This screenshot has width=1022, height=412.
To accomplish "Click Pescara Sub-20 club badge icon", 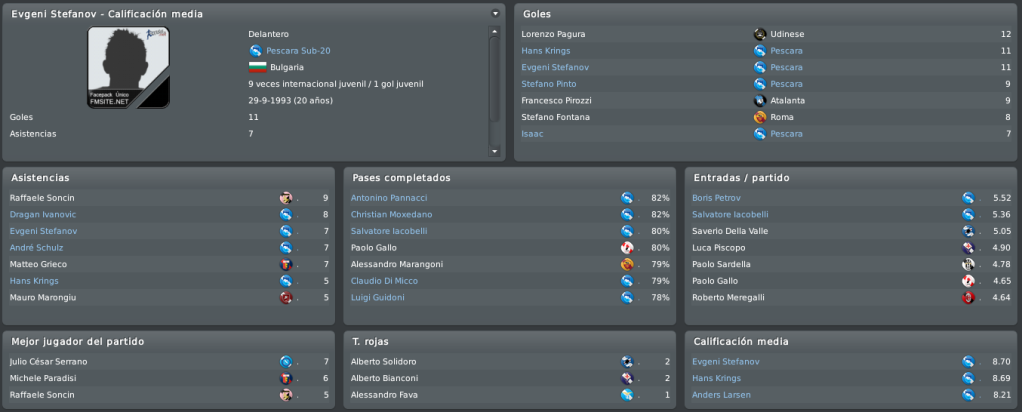I will coord(256,50).
